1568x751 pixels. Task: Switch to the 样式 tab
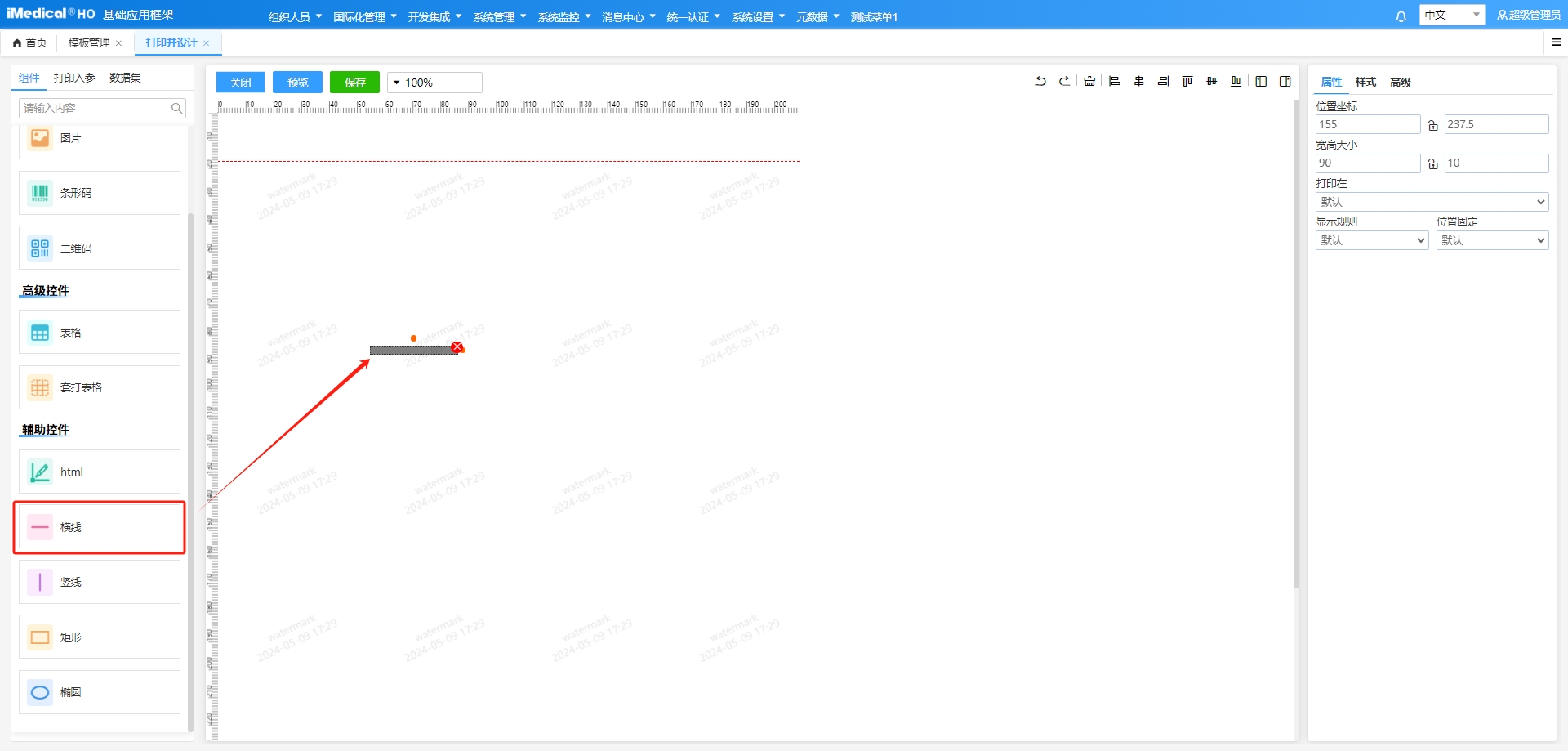(x=1365, y=82)
